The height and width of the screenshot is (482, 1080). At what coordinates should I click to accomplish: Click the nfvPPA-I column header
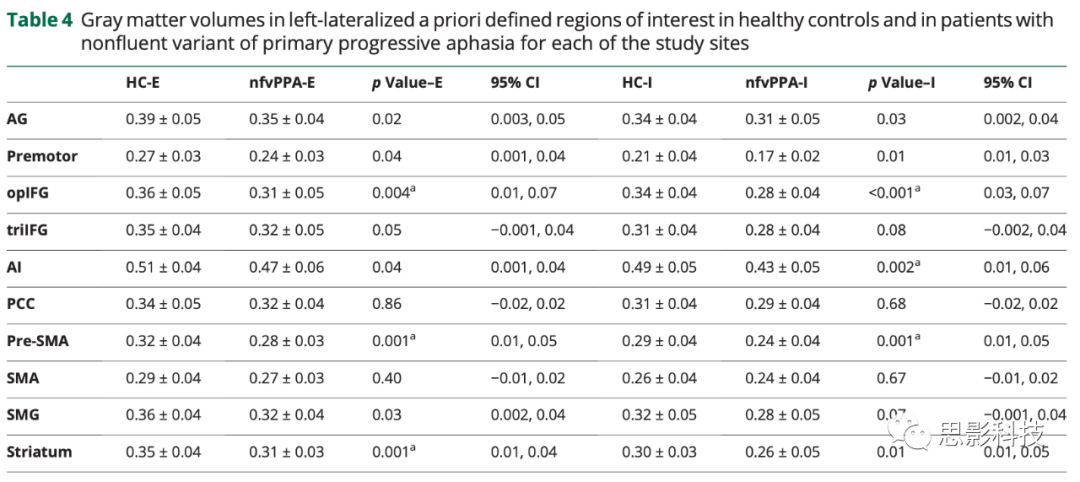click(776, 83)
